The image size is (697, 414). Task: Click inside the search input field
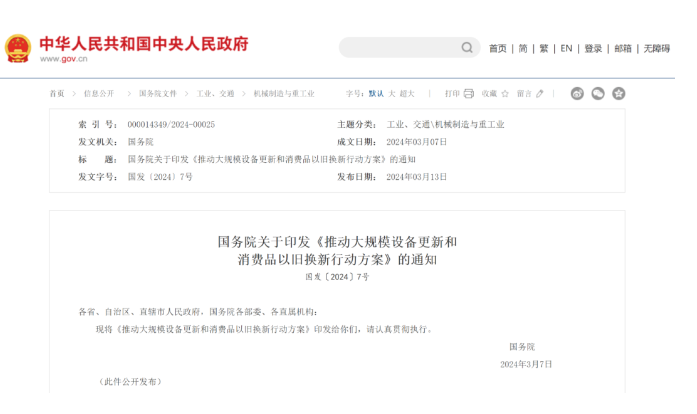pos(400,48)
